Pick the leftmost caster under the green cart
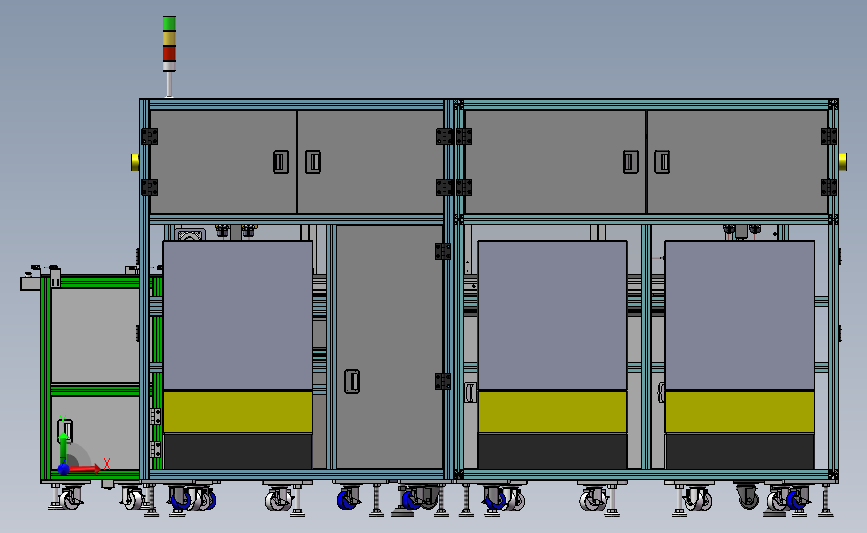Image resolution: width=867 pixels, height=533 pixels. (x=70, y=498)
